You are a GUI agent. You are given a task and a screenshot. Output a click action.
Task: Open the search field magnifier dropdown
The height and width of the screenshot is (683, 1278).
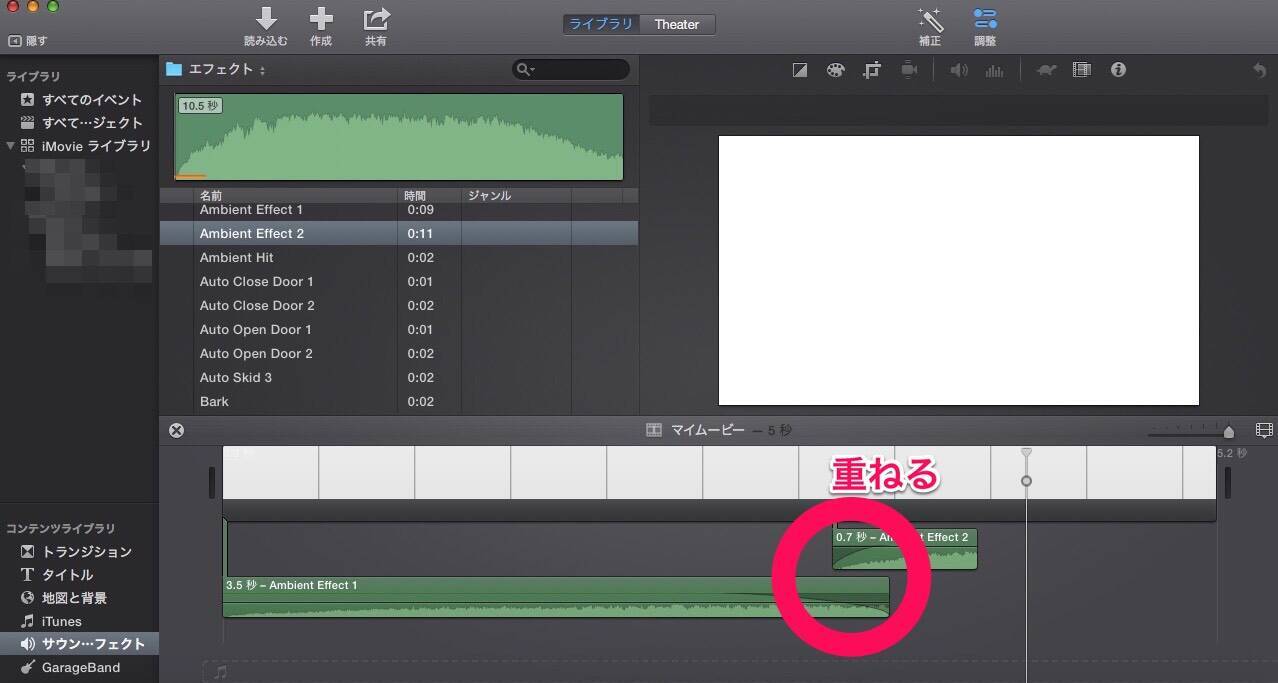pos(526,70)
